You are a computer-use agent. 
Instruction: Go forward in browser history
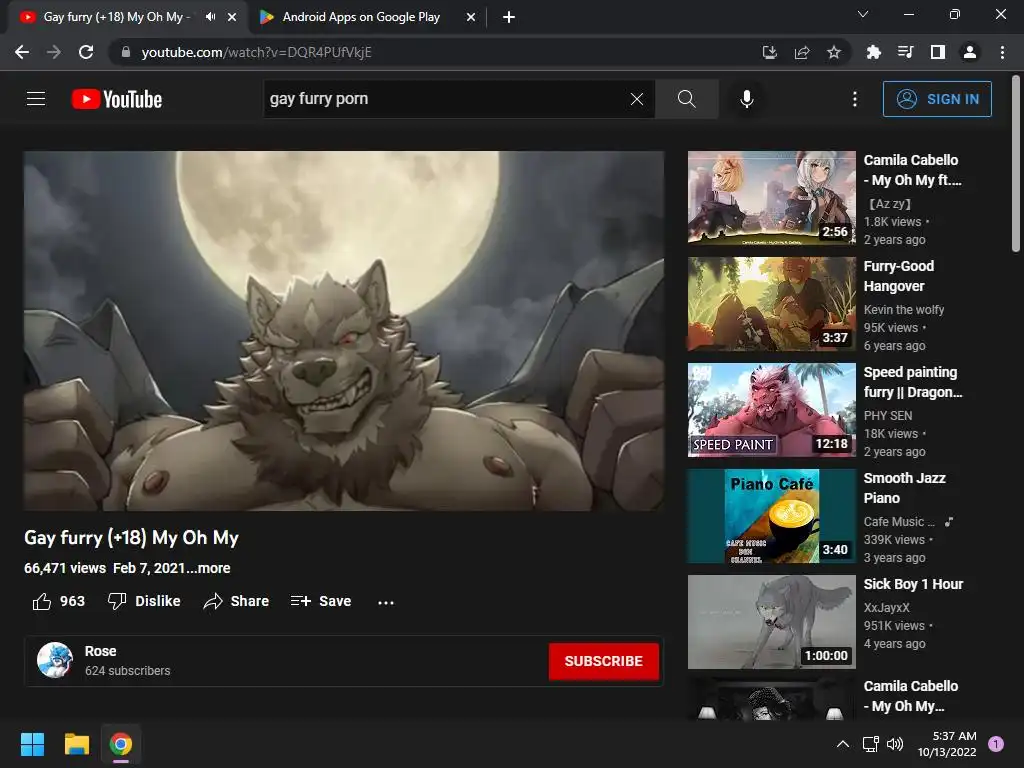[54, 52]
